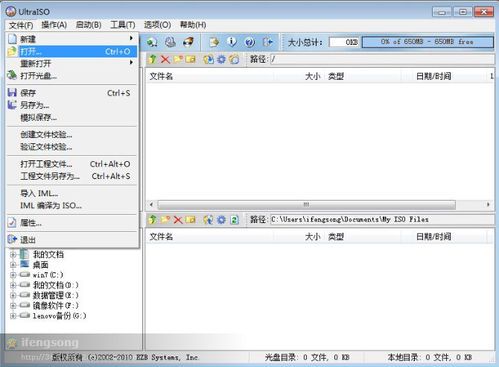The image size is (499, 367).
Task: Click the red delete X in upper toolbar
Action: (165, 60)
